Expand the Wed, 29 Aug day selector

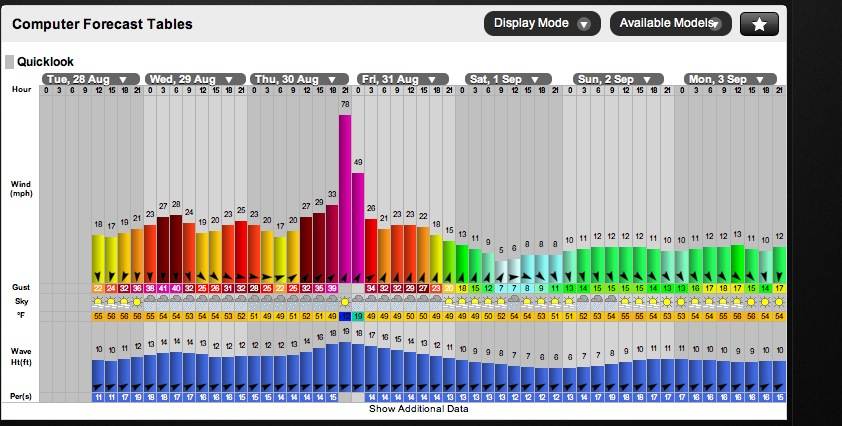(x=194, y=79)
